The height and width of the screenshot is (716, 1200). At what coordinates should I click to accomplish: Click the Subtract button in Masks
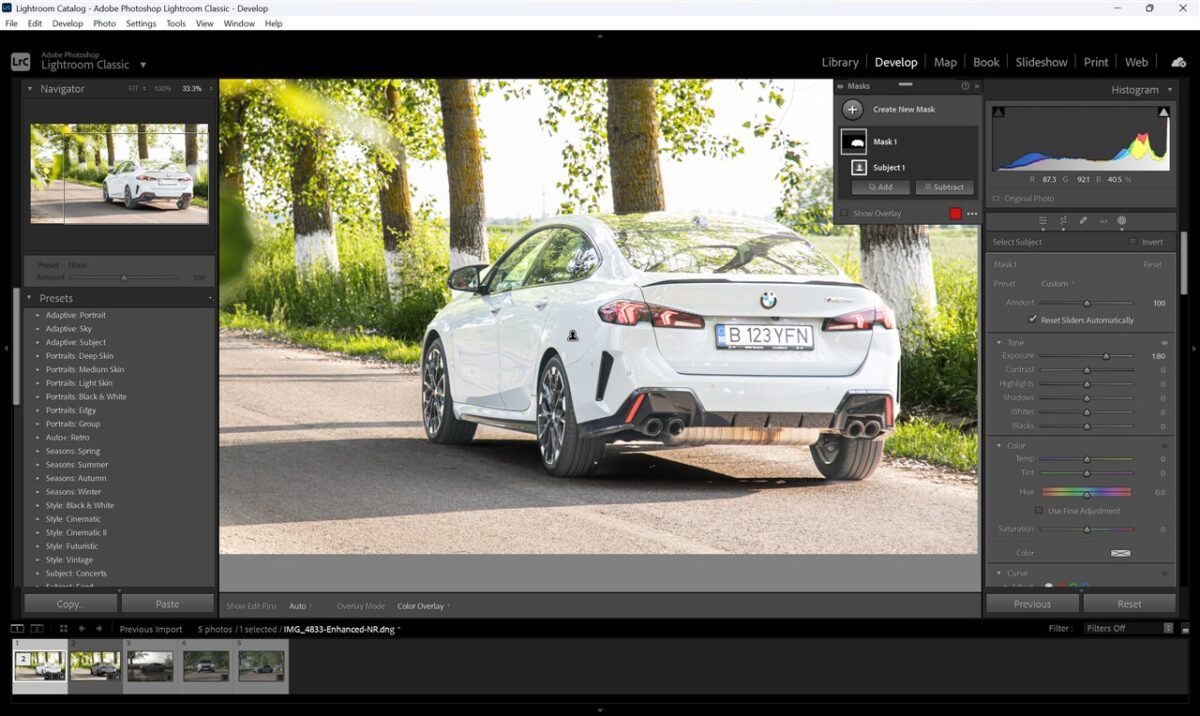tap(944, 187)
